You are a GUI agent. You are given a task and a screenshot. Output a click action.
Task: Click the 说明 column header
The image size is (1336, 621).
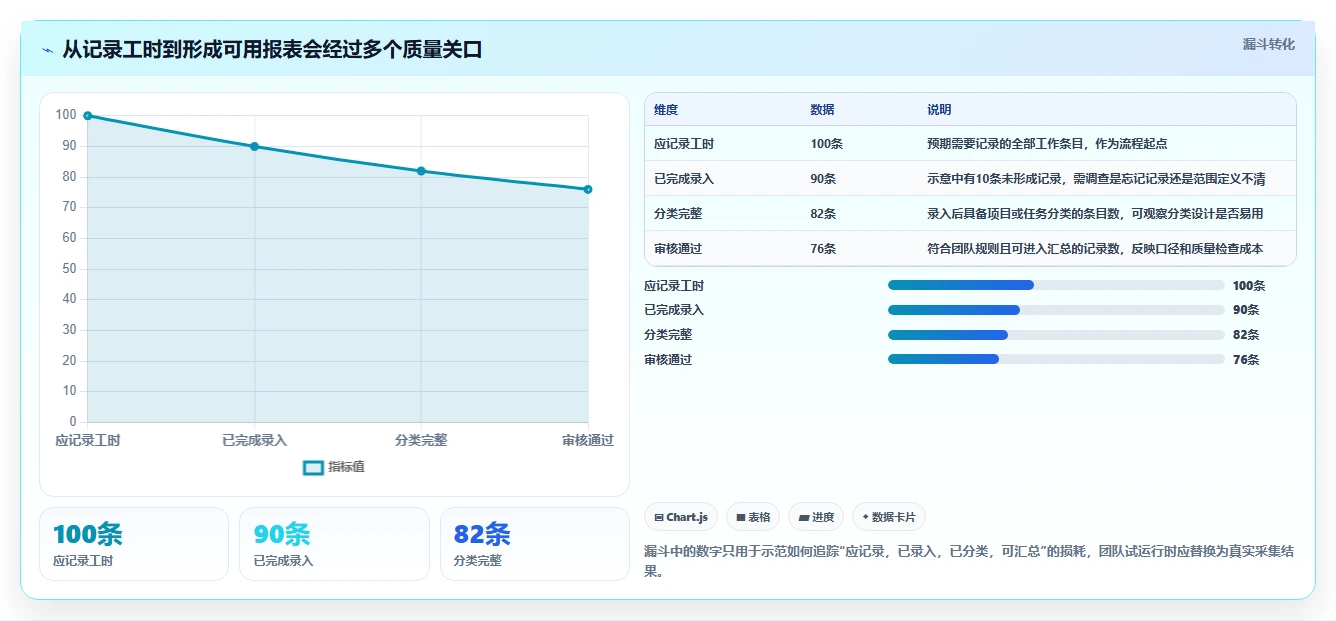tap(939, 110)
